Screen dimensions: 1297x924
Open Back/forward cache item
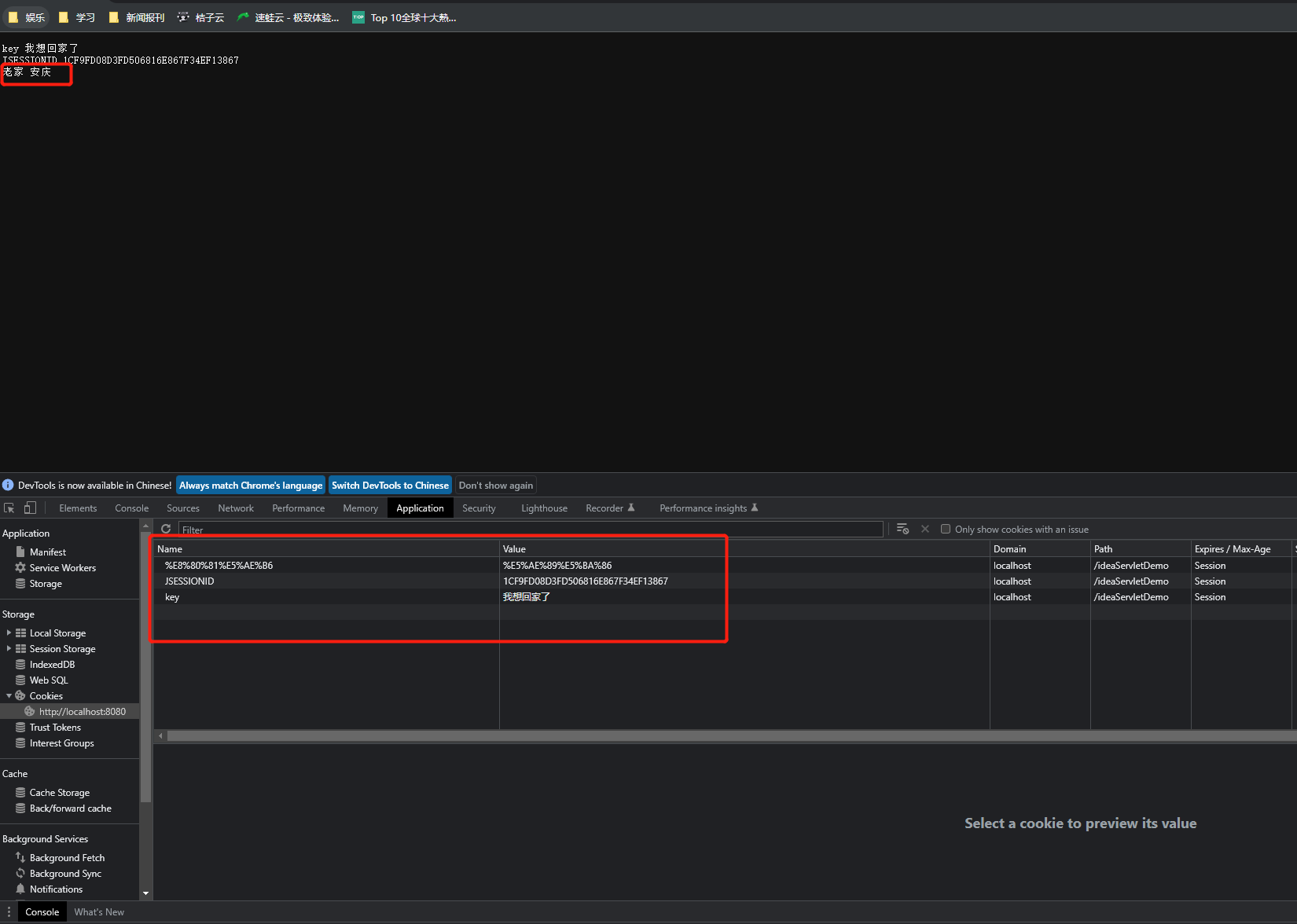pyautogui.click(x=70, y=808)
